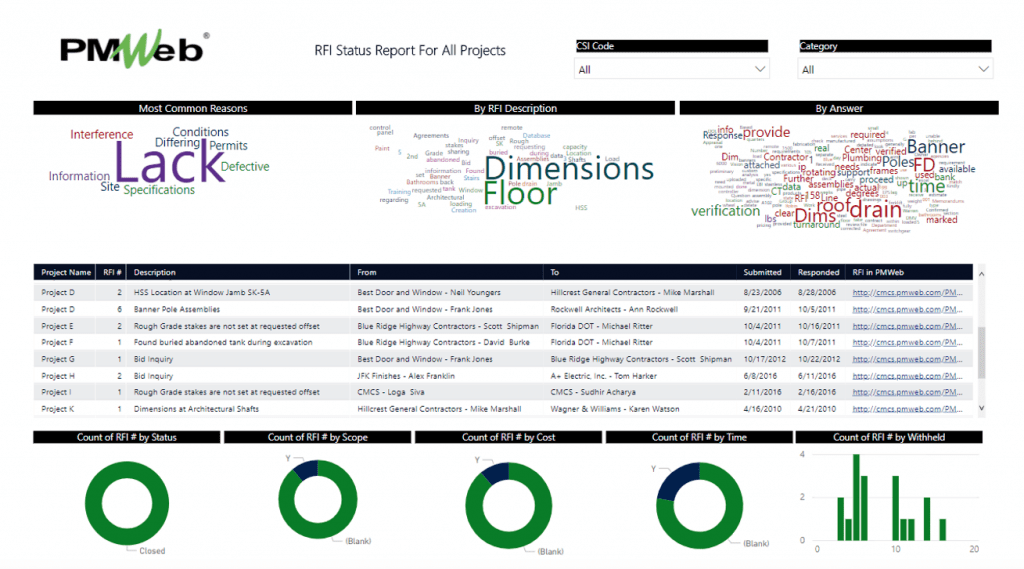Click 'Count of RFI # by Withheld' header

point(889,437)
